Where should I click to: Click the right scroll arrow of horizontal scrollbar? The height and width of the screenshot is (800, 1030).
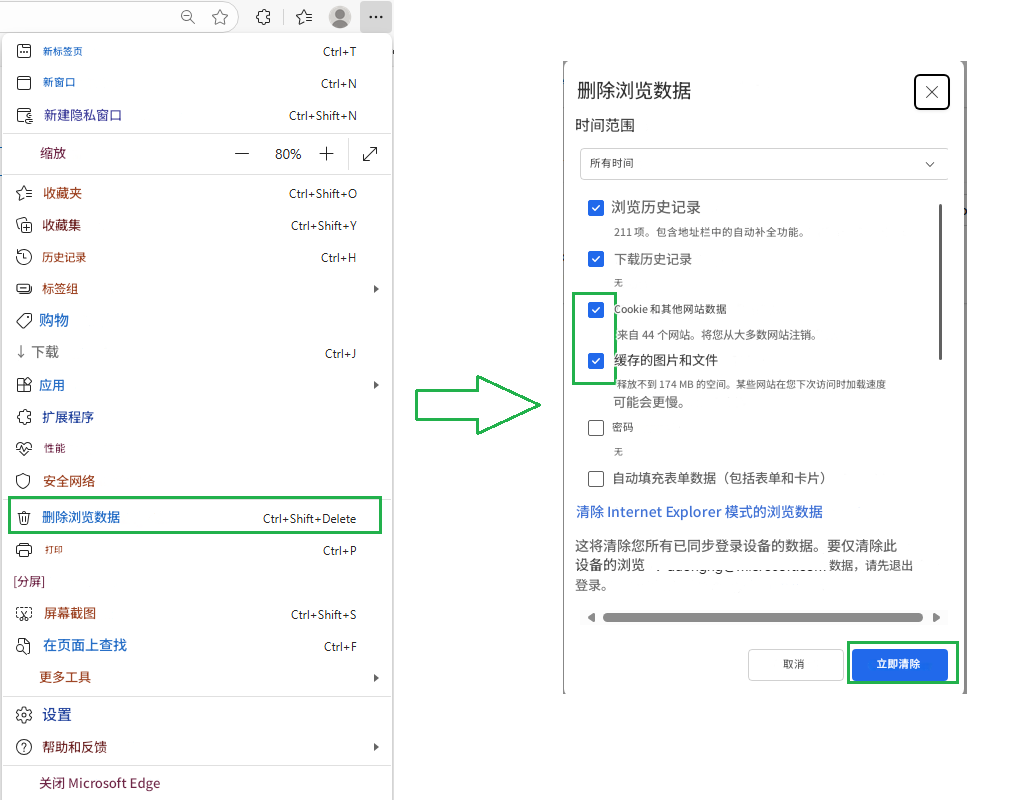(x=936, y=617)
